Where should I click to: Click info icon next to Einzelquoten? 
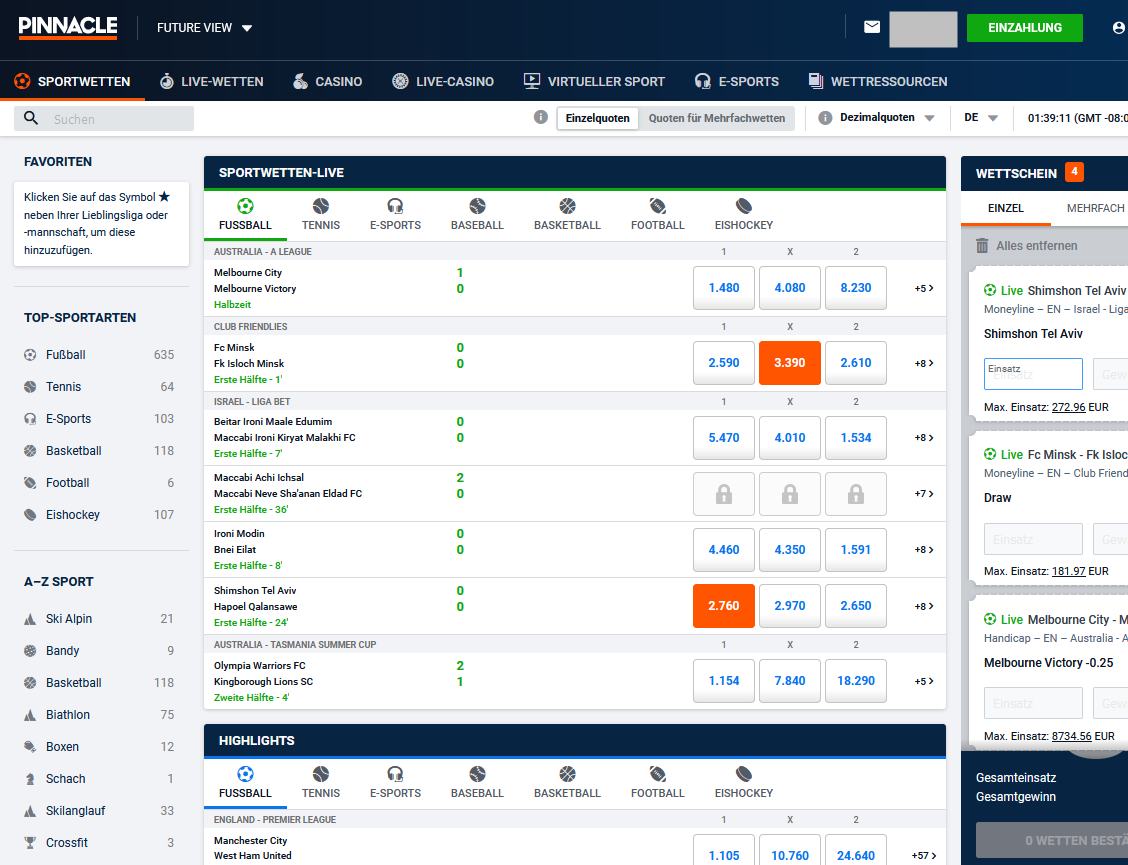point(541,117)
